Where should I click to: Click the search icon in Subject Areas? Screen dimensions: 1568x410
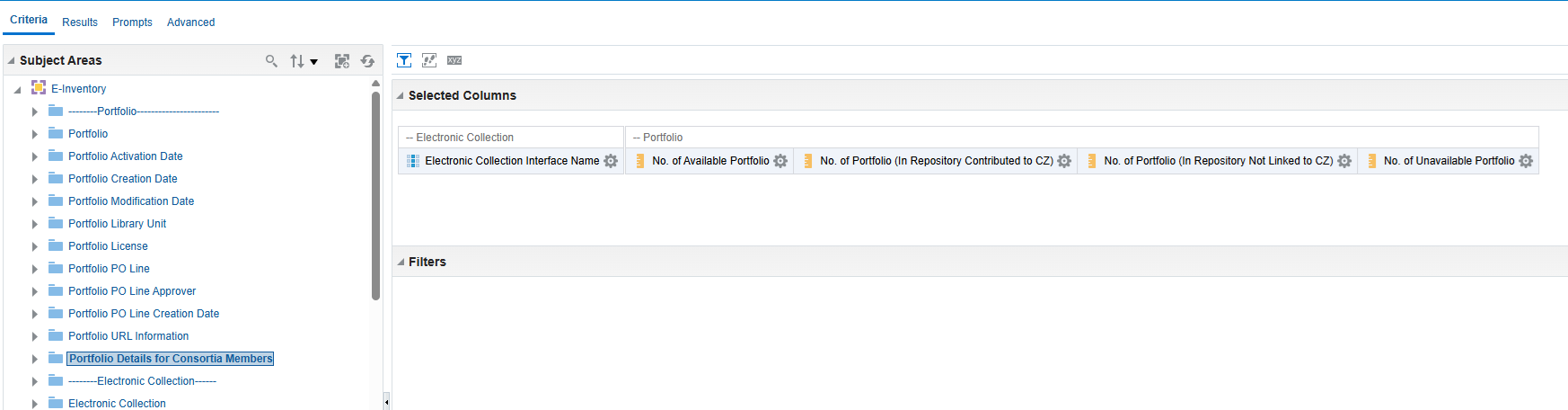pyautogui.click(x=271, y=61)
